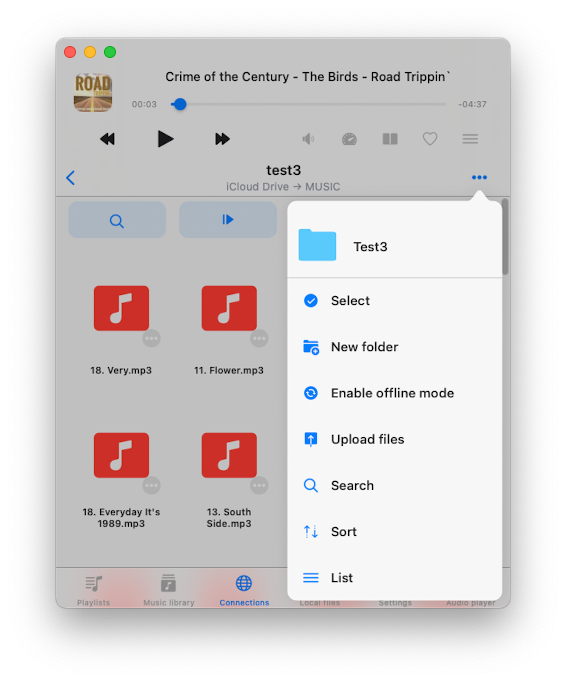The height and width of the screenshot is (682, 566).
Task: Click the magnifier search button in folder
Action: click(117, 220)
